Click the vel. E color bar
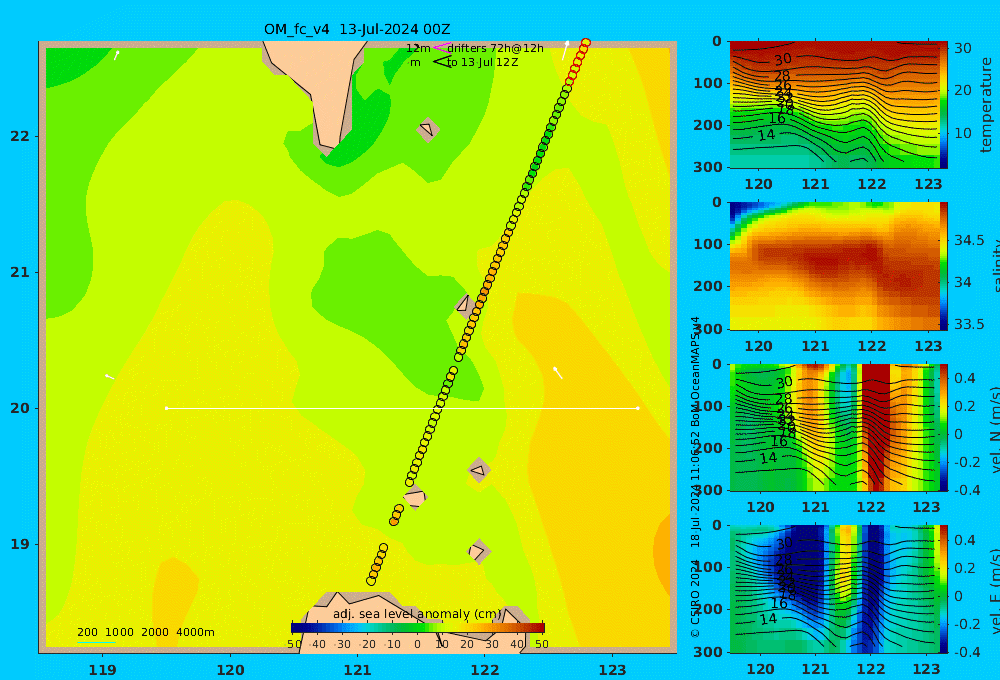The width and height of the screenshot is (1000, 680). pos(943,589)
